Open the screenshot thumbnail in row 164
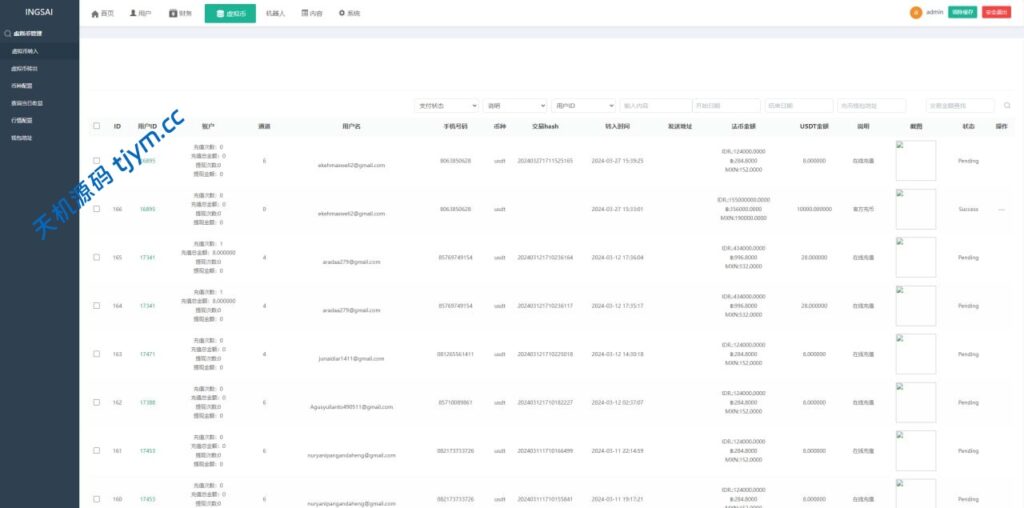 tap(915, 305)
